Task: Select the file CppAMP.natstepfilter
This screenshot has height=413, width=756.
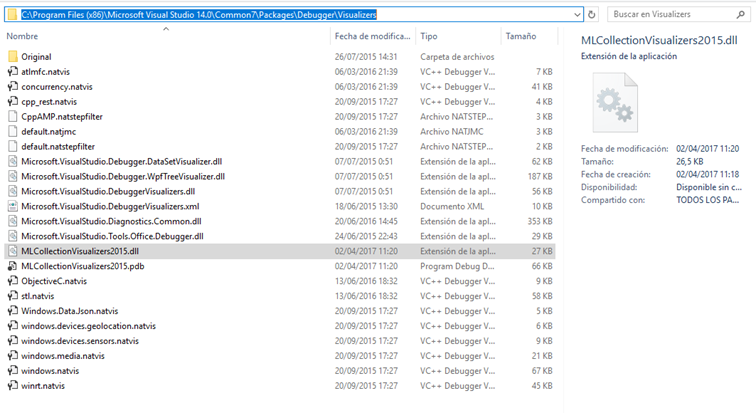Action: click(x=62, y=116)
